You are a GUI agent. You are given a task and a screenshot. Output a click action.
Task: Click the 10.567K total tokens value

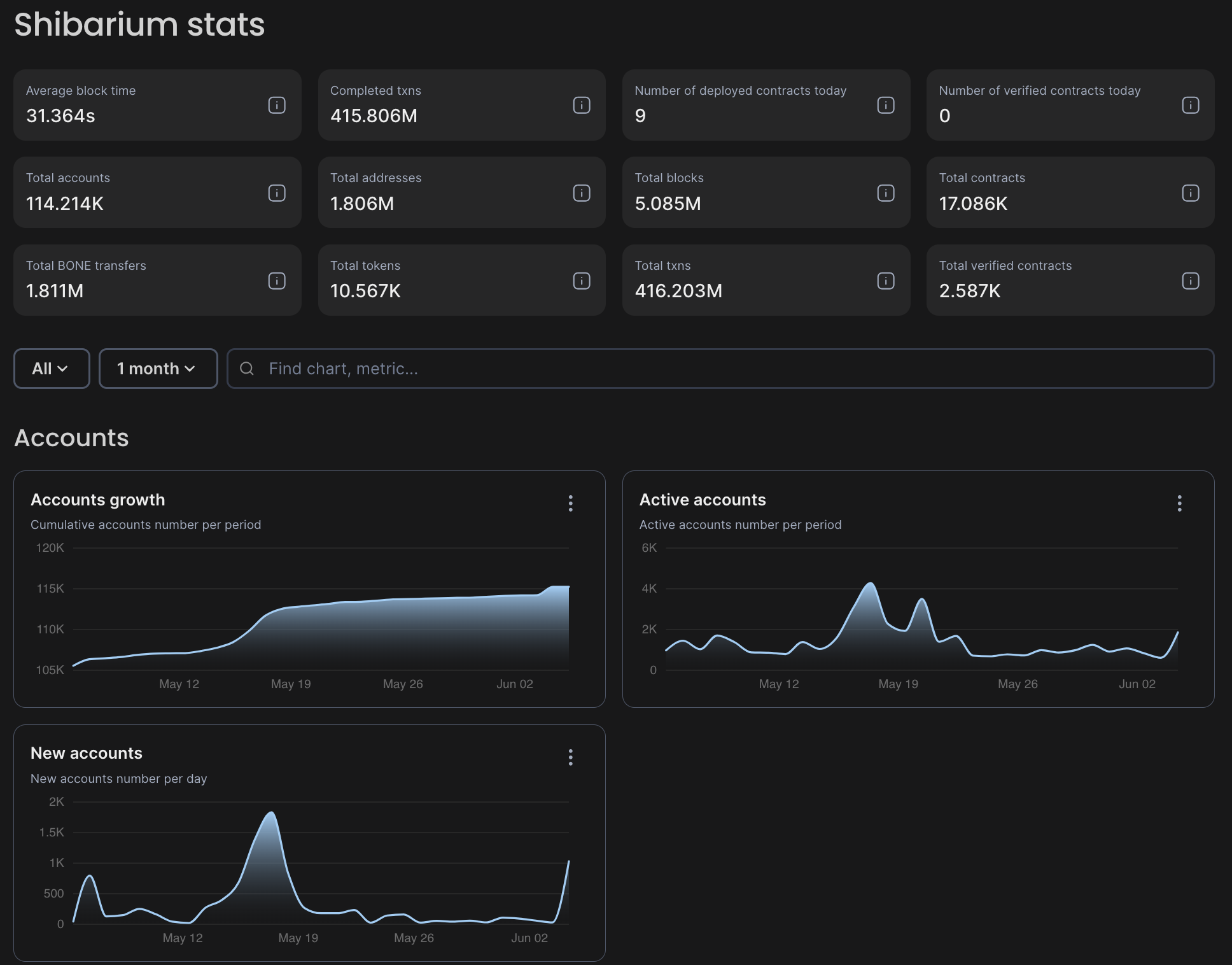click(366, 291)
